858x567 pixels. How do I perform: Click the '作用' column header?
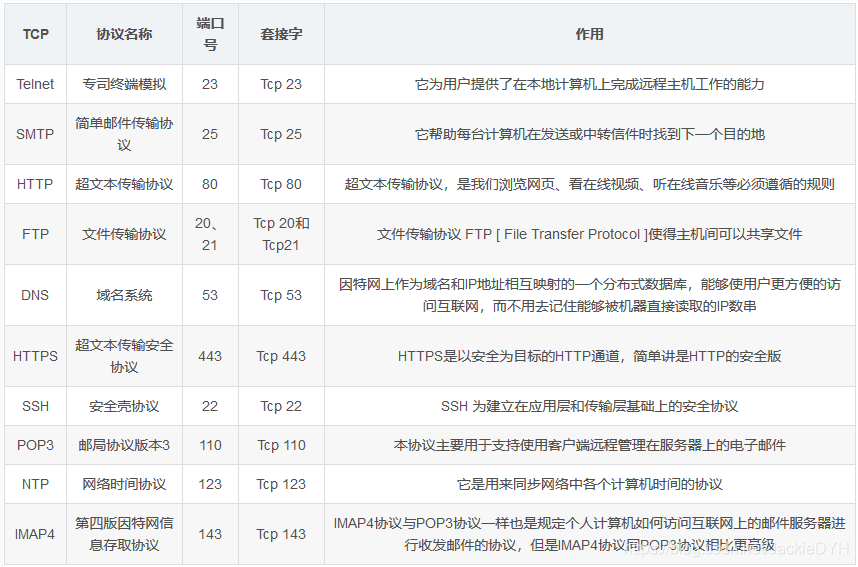pos(589,34)
